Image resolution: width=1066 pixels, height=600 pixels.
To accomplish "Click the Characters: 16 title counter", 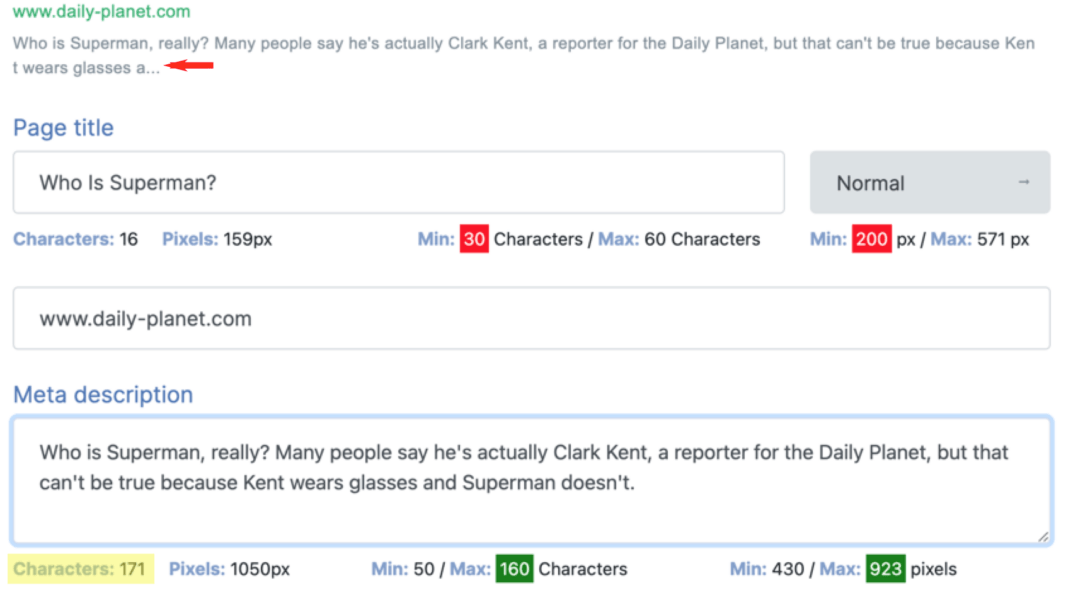I will 75,239.
